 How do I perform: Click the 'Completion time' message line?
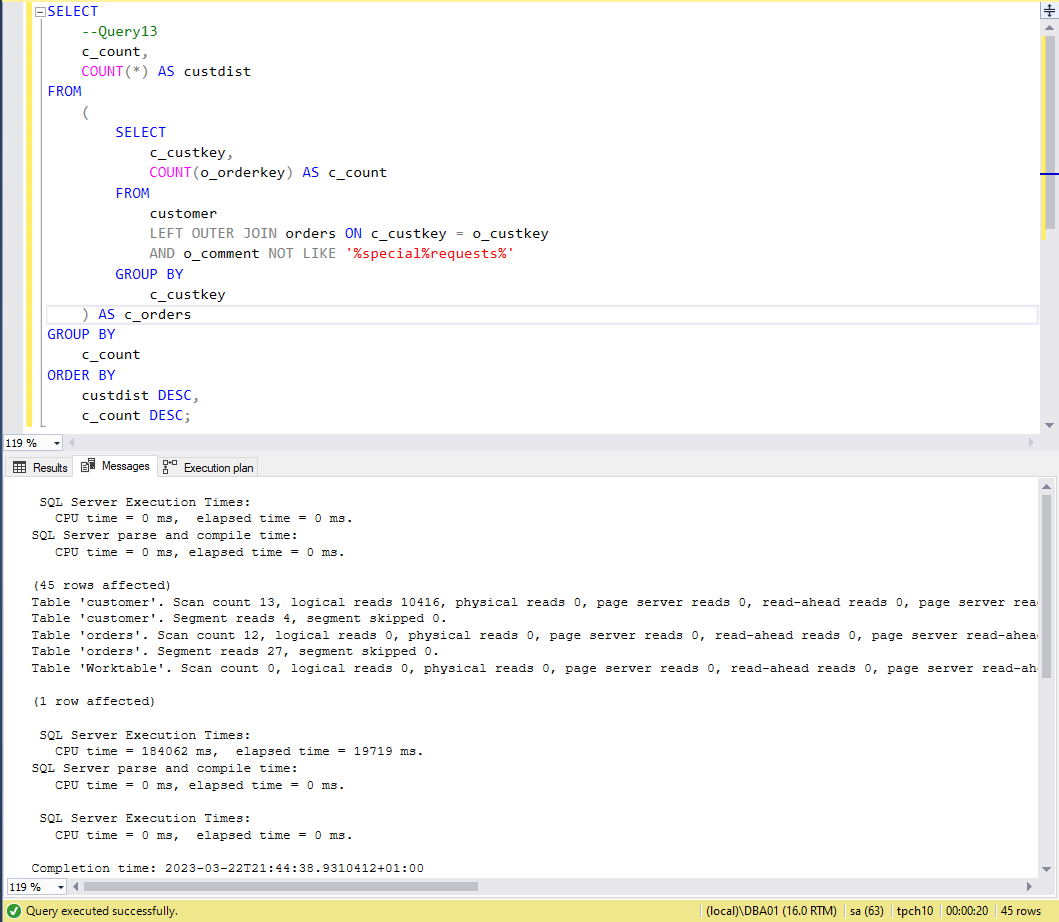click(228, 869)
